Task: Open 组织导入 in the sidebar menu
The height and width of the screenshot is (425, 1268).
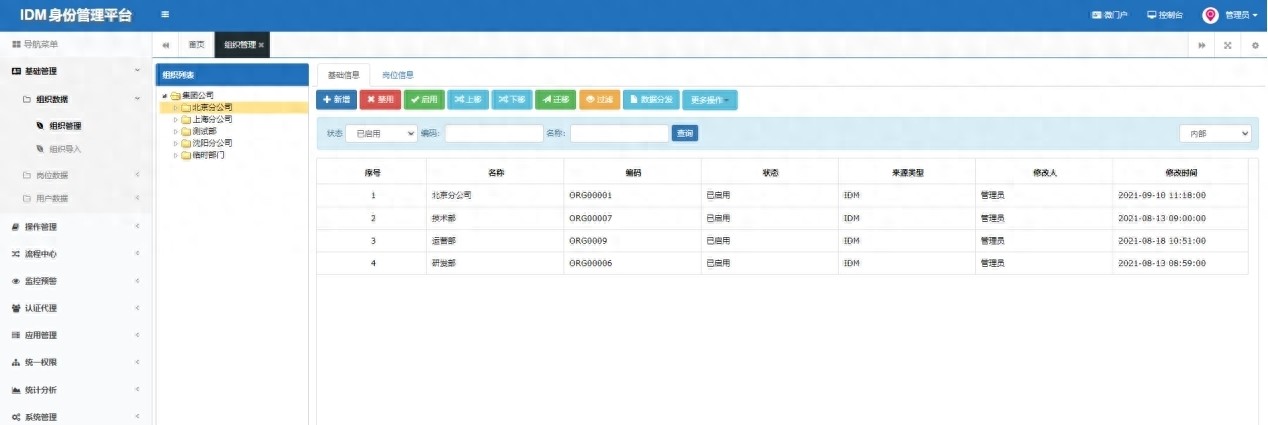Action: pyautogui.click(x=65, y=149)
